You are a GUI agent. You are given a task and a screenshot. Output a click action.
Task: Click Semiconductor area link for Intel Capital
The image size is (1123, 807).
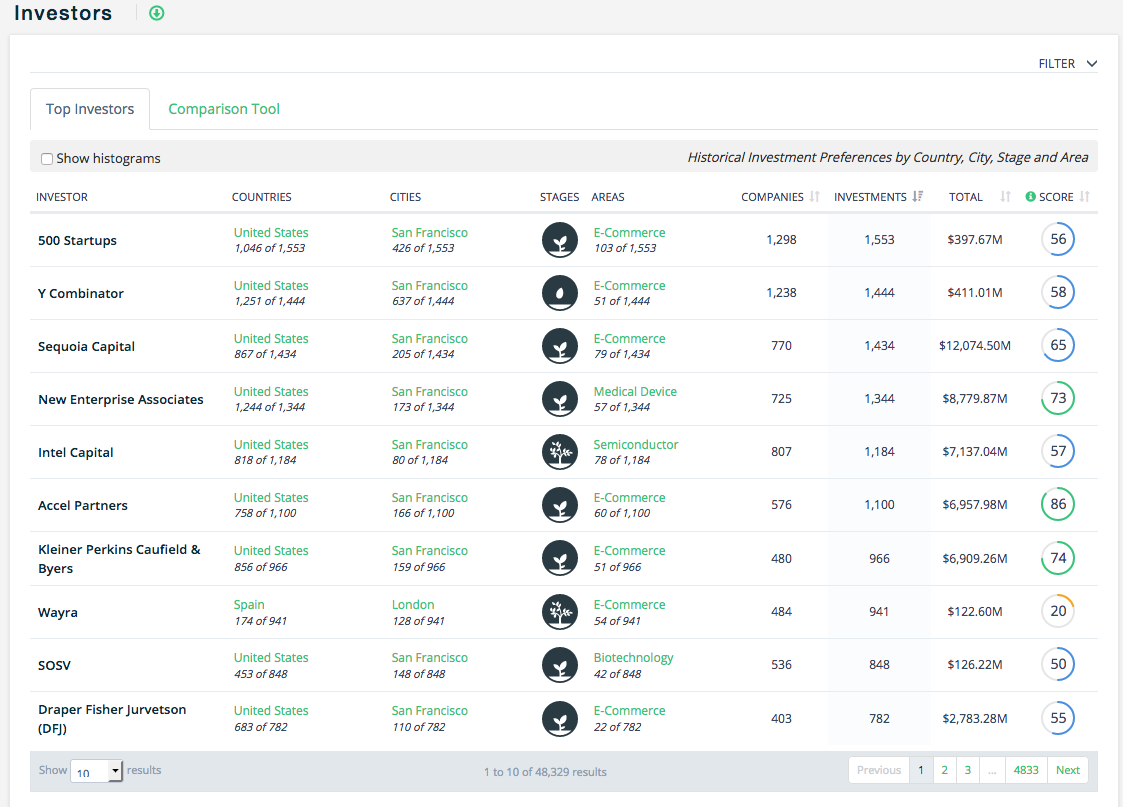635,444
